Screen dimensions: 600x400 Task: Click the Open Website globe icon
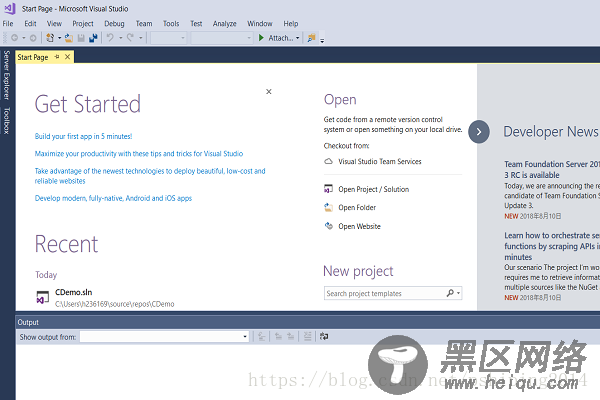328,226
